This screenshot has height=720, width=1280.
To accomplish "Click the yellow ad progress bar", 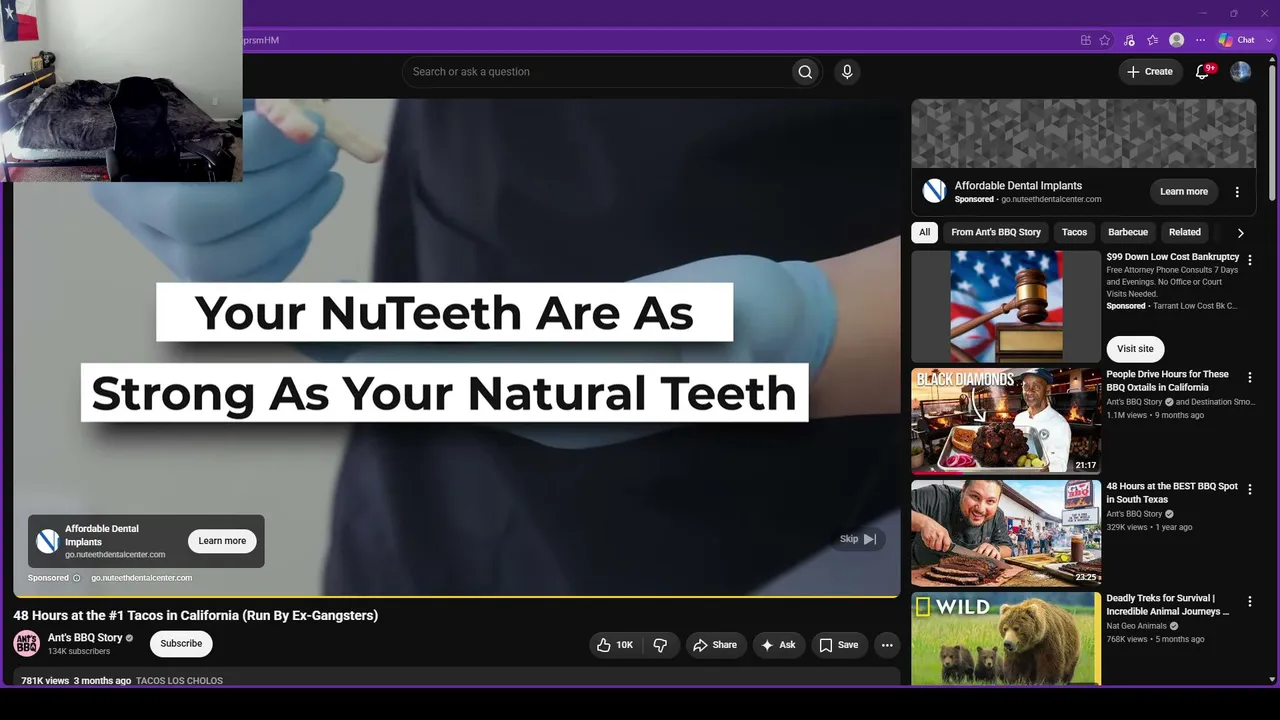I will coord(457,597).
